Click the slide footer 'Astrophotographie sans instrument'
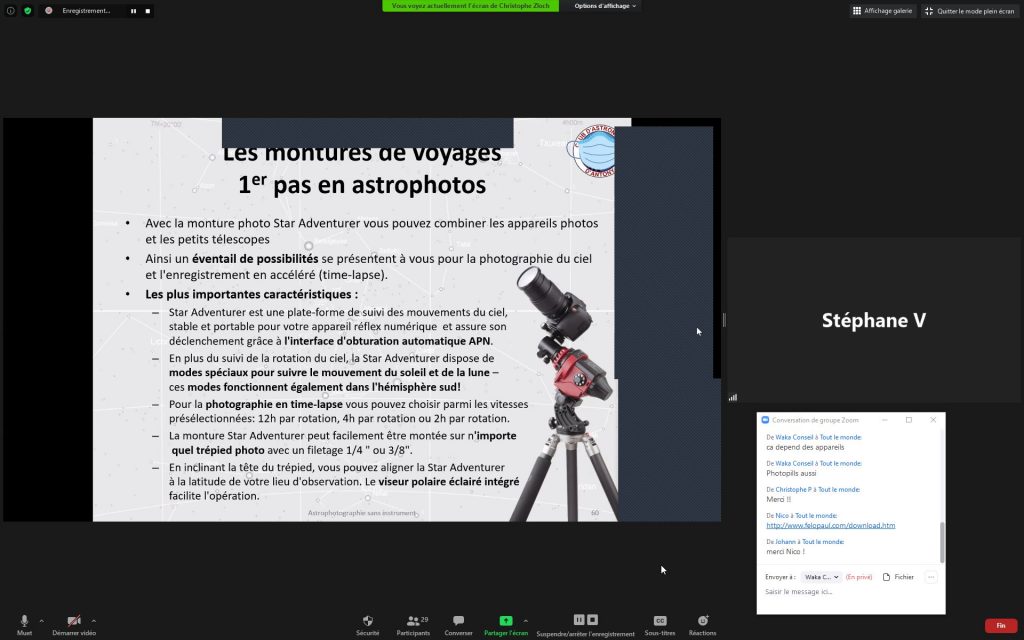Image resolution: width=1024 pixels, height=640 pixels. click(x=362, y=513)
